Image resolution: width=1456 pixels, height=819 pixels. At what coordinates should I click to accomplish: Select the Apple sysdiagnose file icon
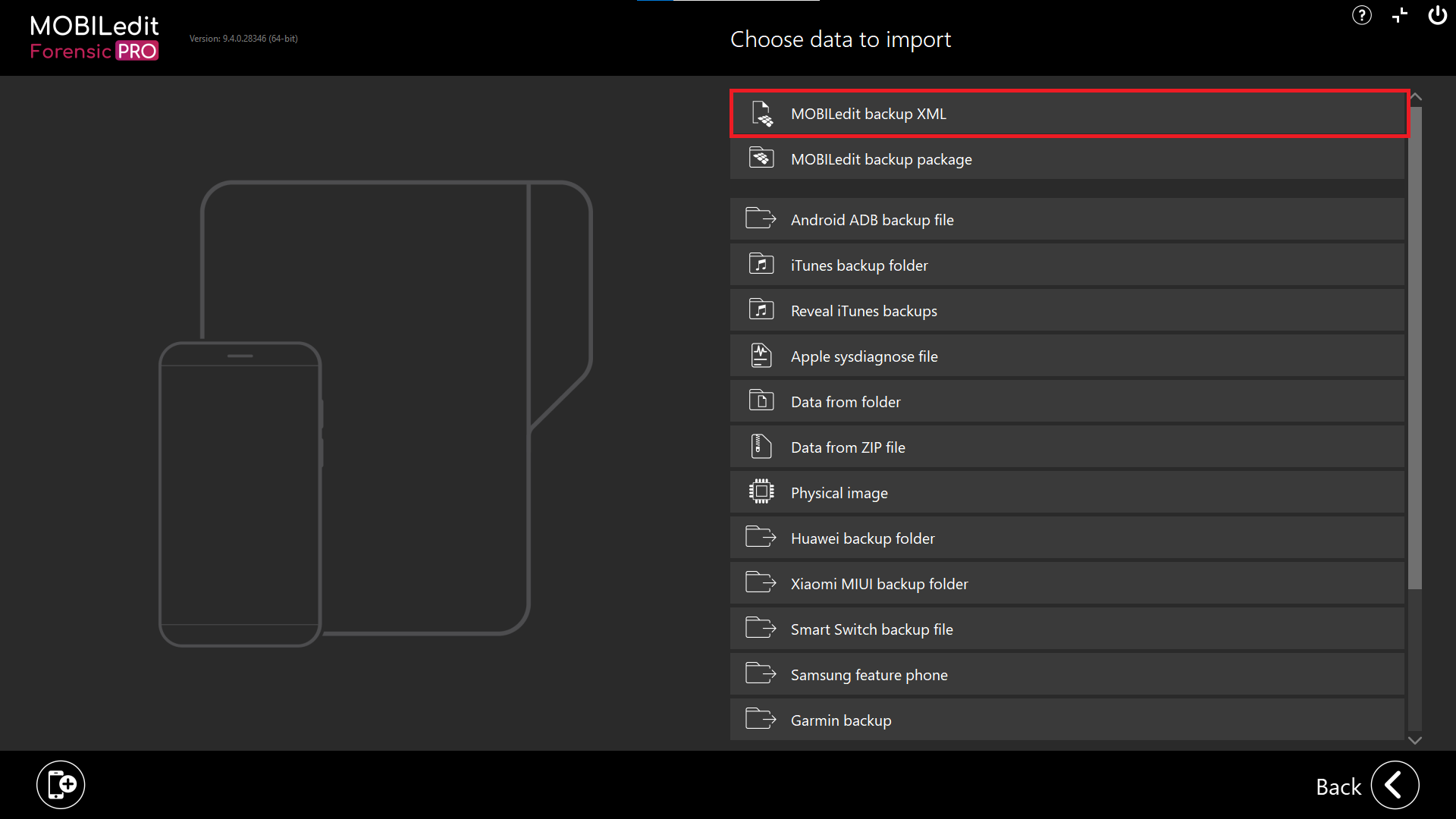(x=762, y=355)
